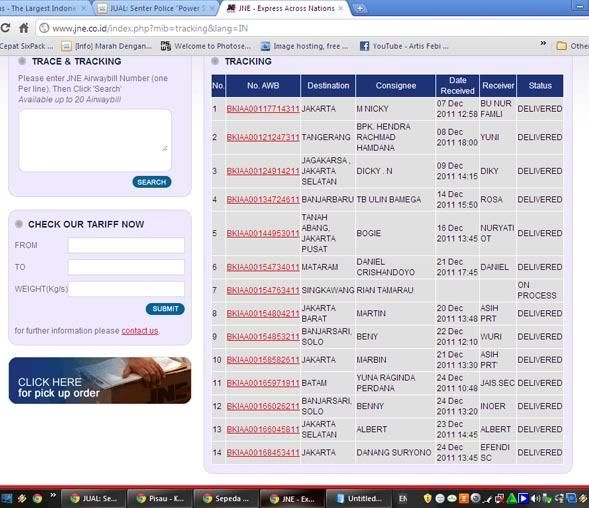Click the Status column header

click(x=540, y=86)
